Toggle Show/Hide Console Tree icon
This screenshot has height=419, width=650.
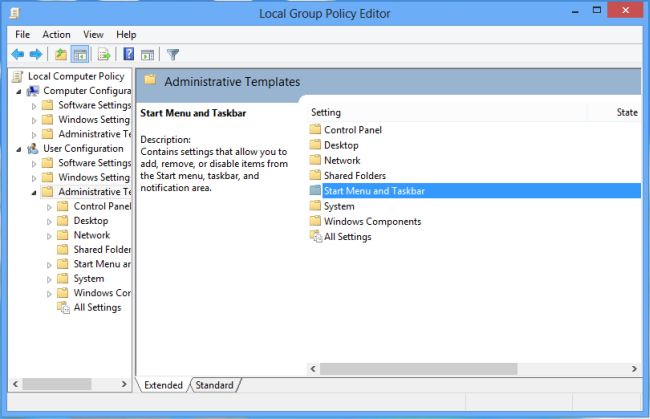click(80, 54)
